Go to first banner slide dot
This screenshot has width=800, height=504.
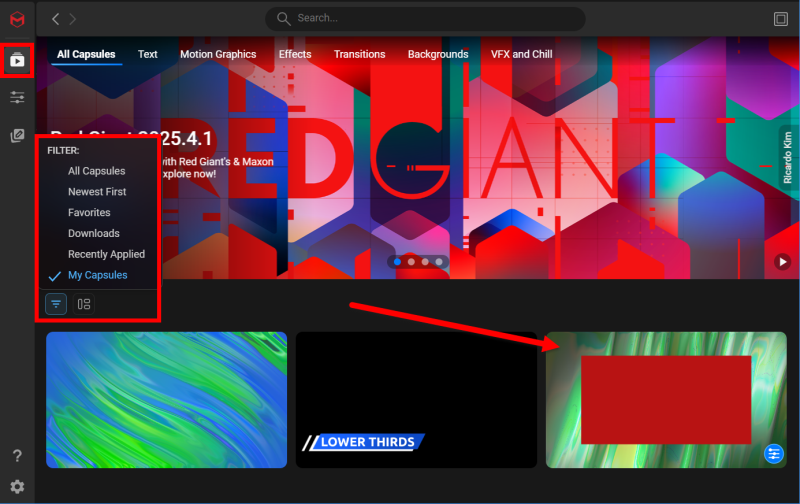(397, 262)
